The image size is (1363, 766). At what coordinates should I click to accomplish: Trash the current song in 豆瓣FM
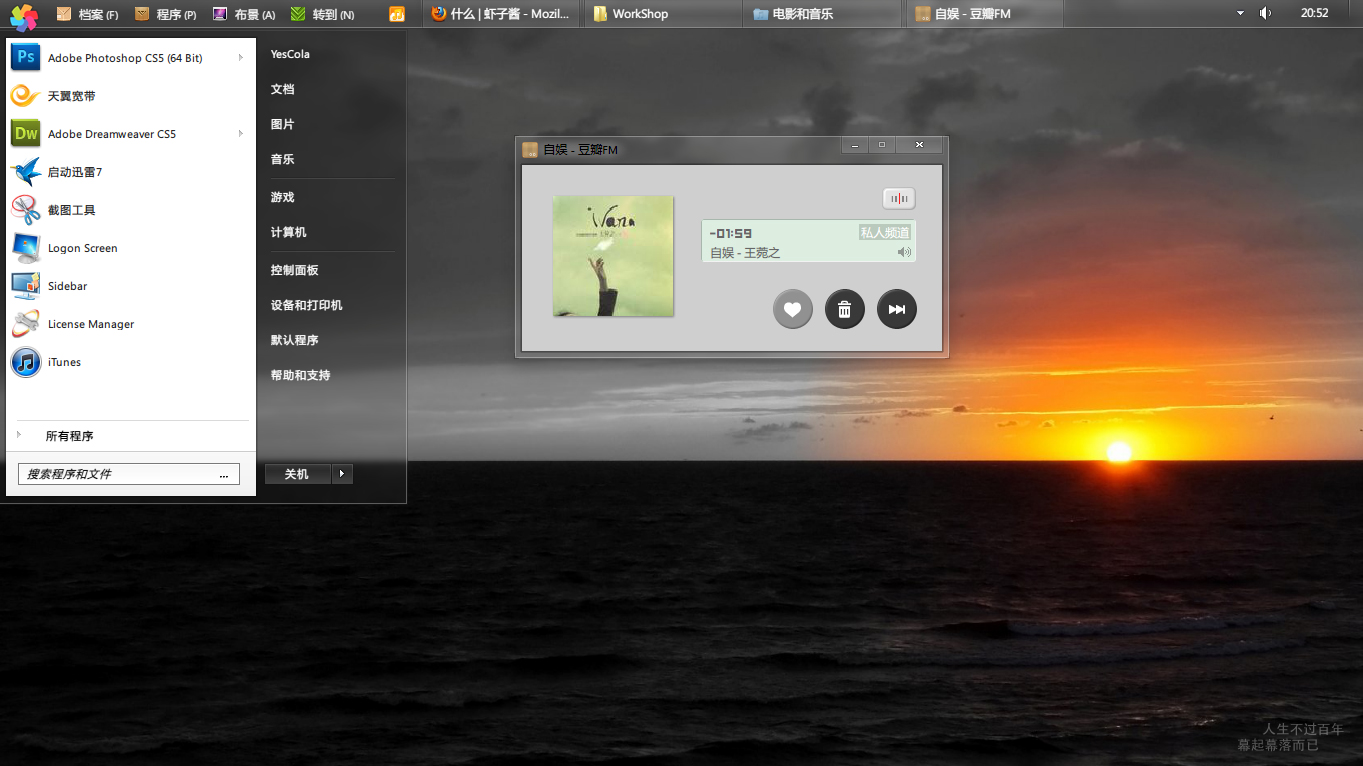(x=845, y=309)
